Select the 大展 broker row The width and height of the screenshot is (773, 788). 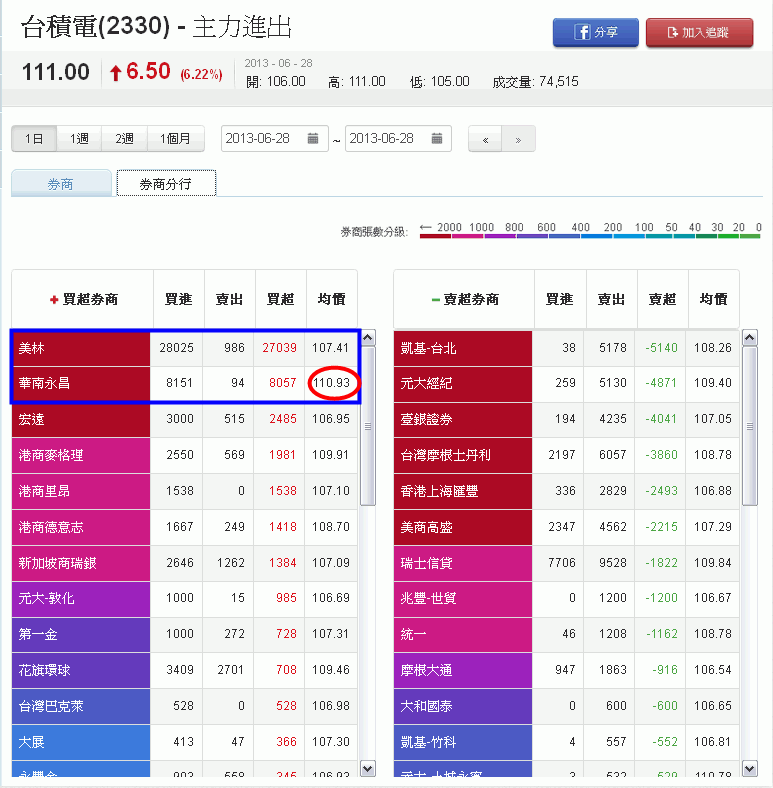(x=184, y=742)
